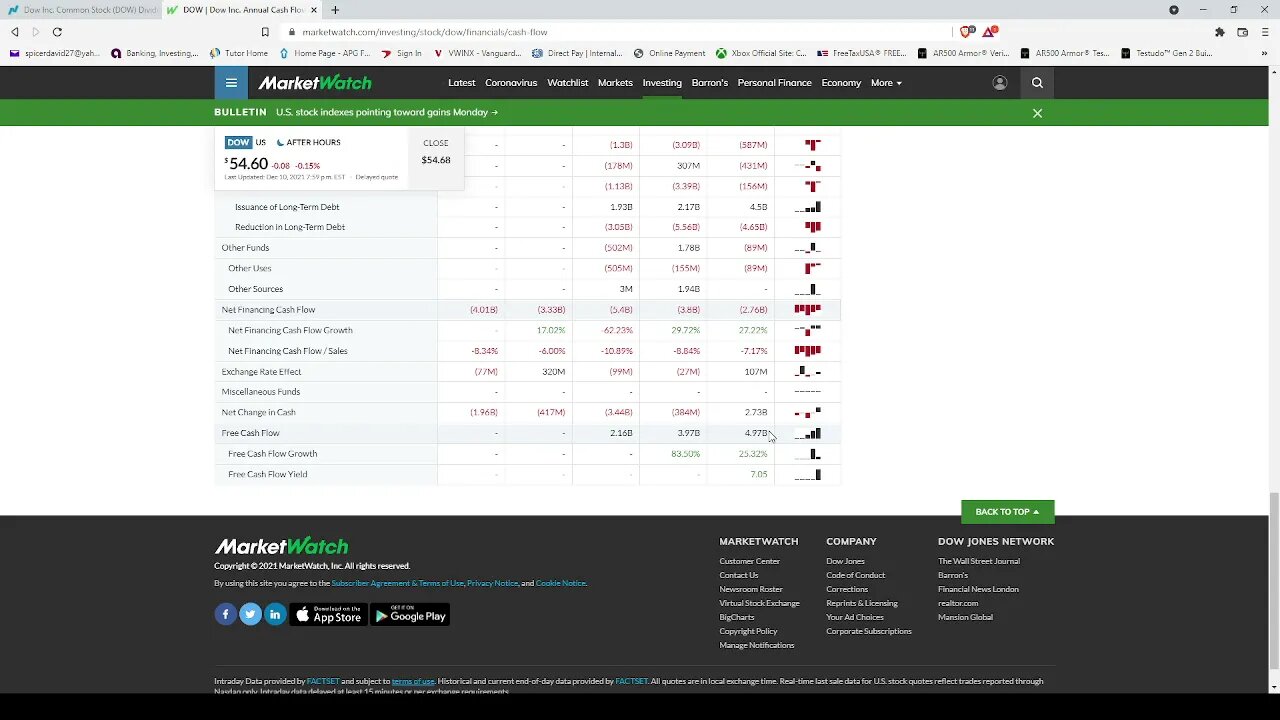Open the Economy section

point(841,83)
